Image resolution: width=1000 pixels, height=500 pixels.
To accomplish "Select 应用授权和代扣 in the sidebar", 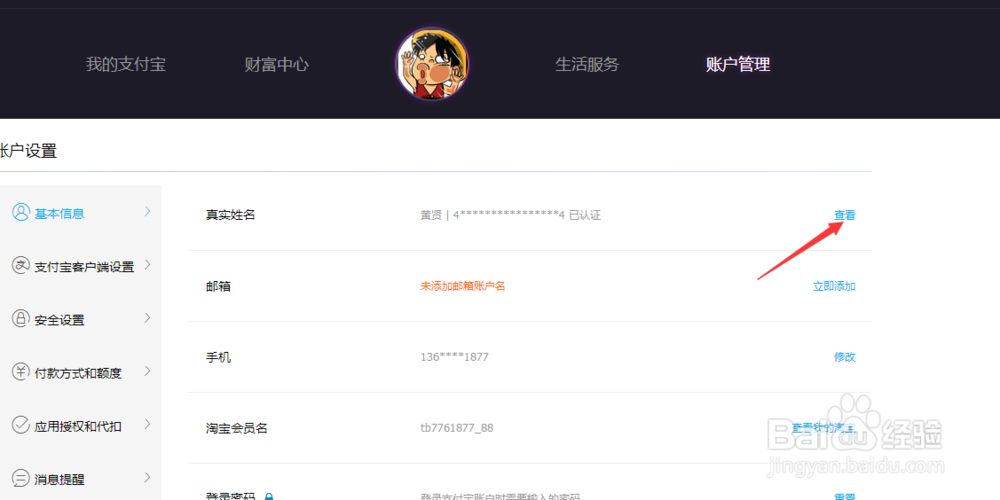I will click(x=80, y=425).
